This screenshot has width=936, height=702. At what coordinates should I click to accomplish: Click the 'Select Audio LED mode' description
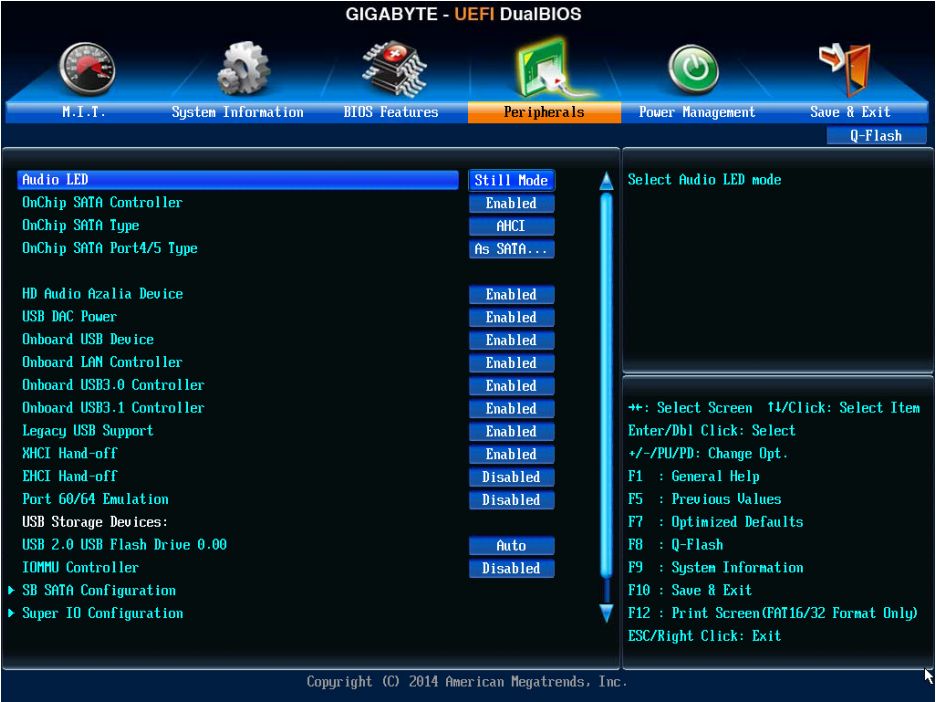[704, 180]
